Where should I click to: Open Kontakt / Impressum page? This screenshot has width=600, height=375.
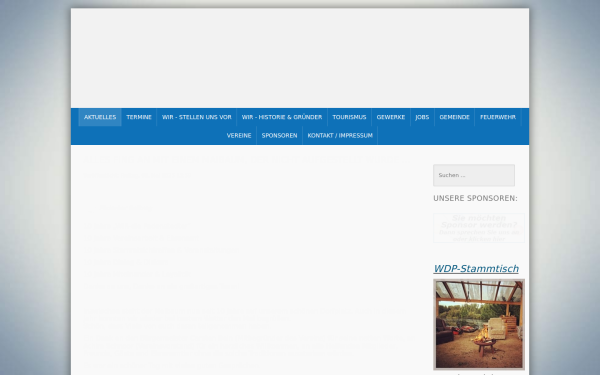click(x=340, y=135)
